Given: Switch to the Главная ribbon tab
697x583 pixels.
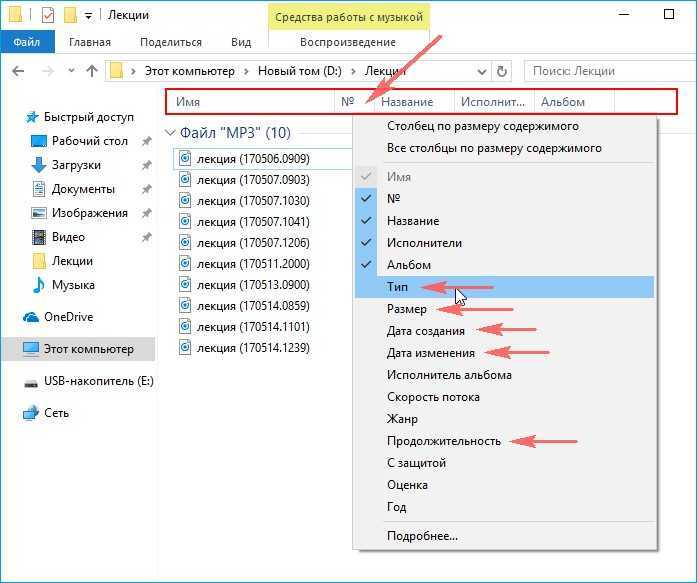Looking at the screenshot, I should click(x=90, y=42).
